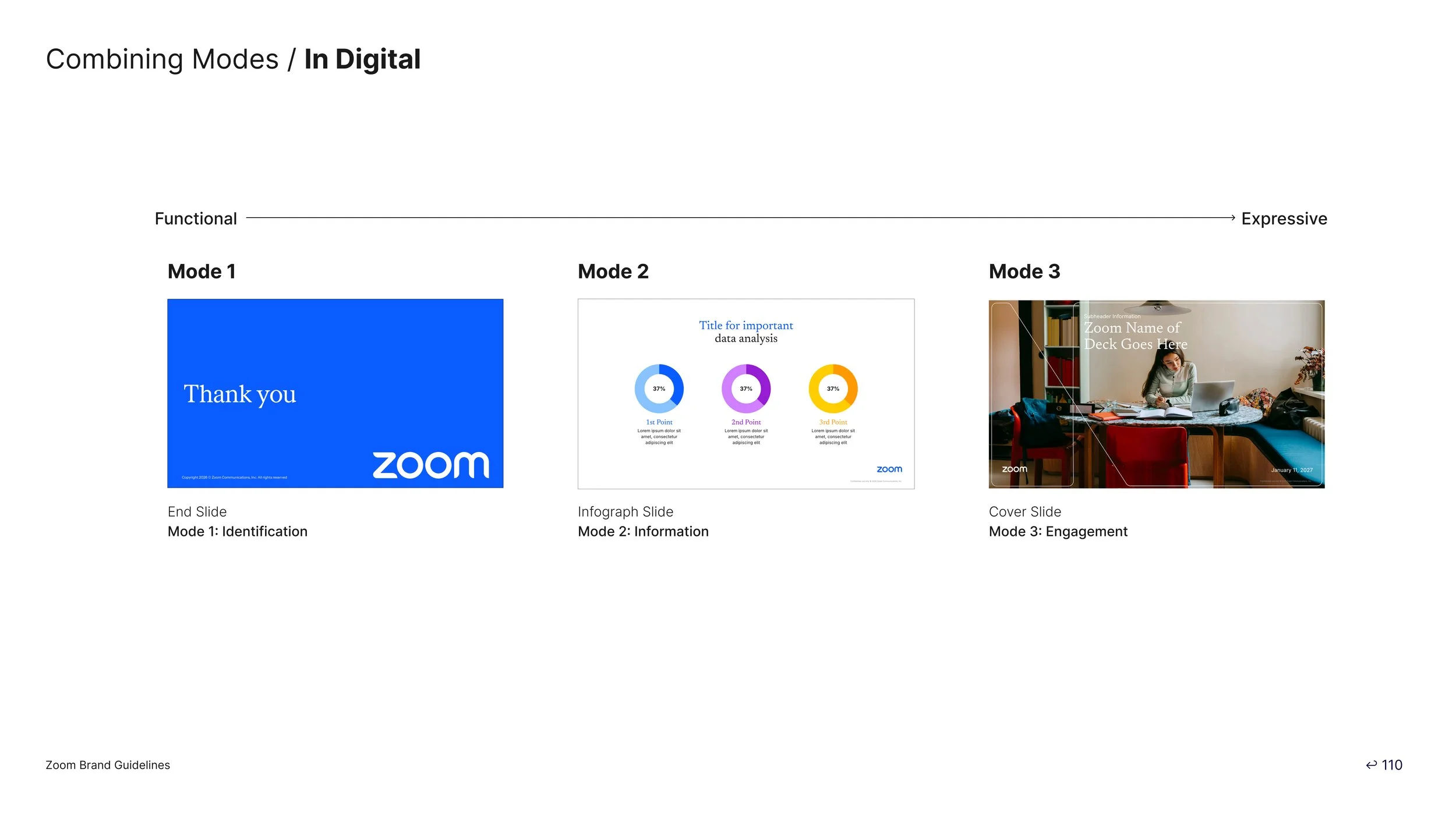The height and width of the screenshot is (819, 1456).
Task: Click the 'Cover Slide' caption
Action: pyautogui.click(x=1025, y=511)
